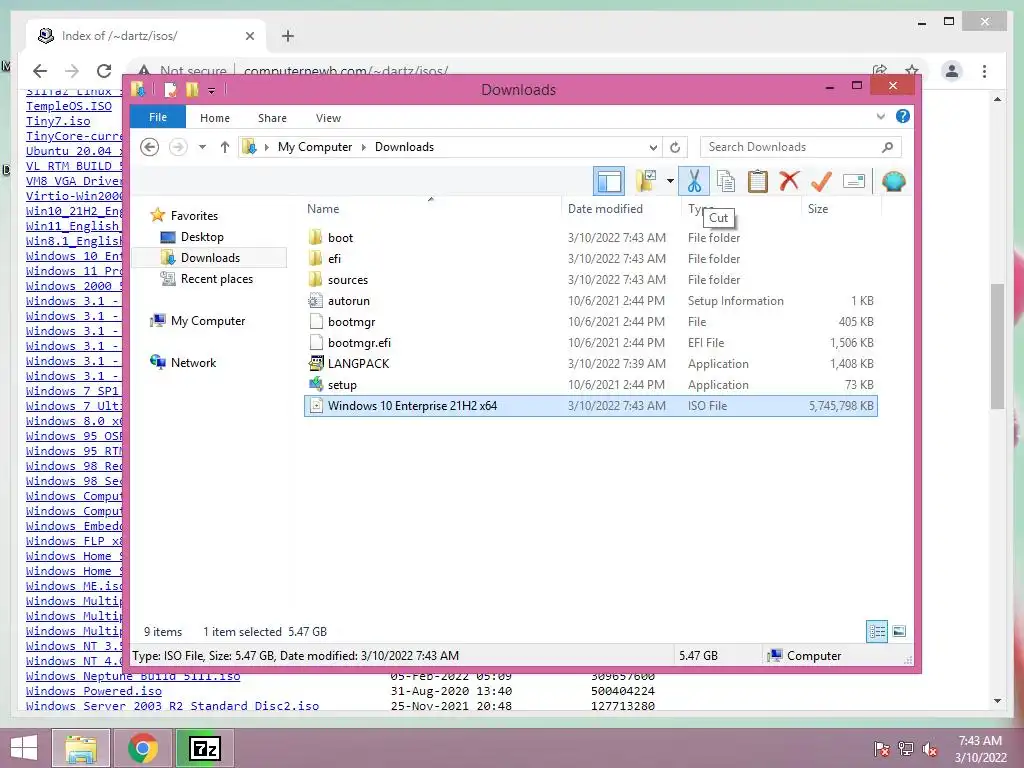This screenshot has height=768, width=1024.
Task: Open Chrome three-dot menu
Action: tap(984, 71)
